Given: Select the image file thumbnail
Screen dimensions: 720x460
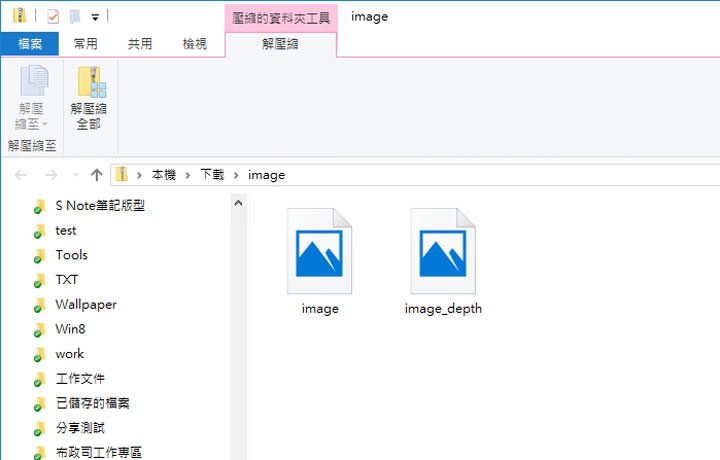Looking at the screenshot, I should coord(320,251).
